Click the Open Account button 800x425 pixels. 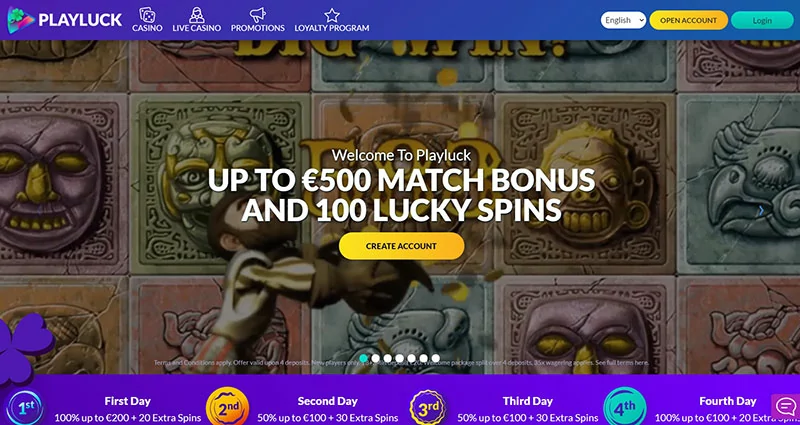pos(688,20)
